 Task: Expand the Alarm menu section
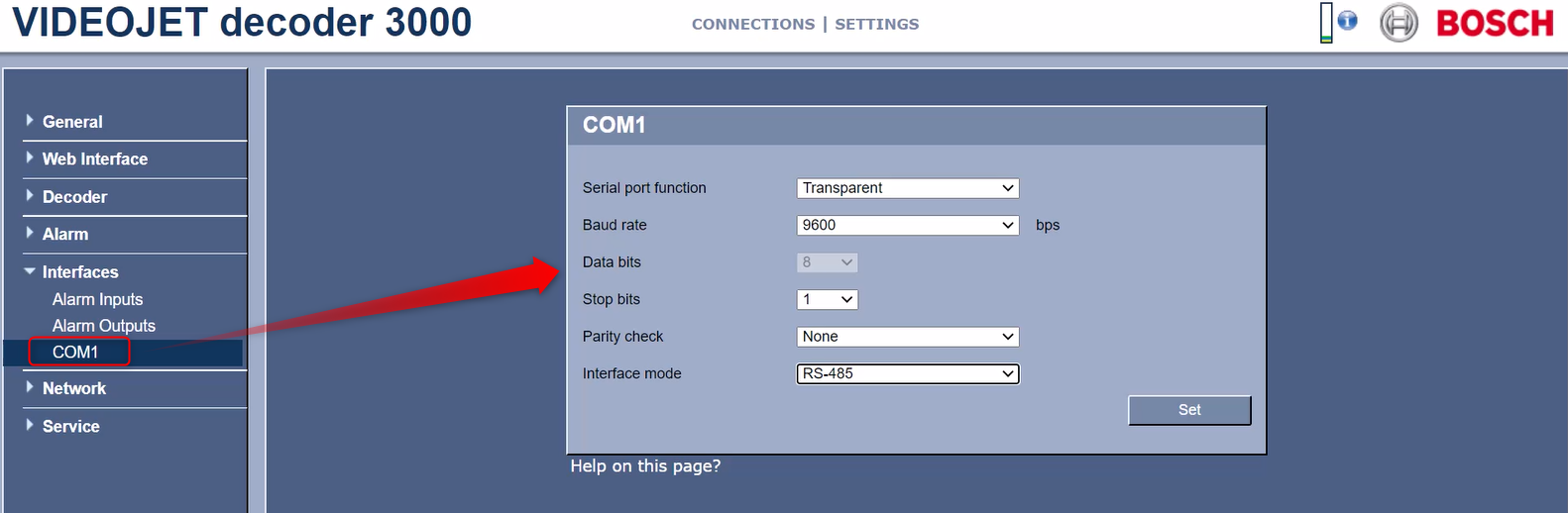pyautogui.click(x=65, y=235)
